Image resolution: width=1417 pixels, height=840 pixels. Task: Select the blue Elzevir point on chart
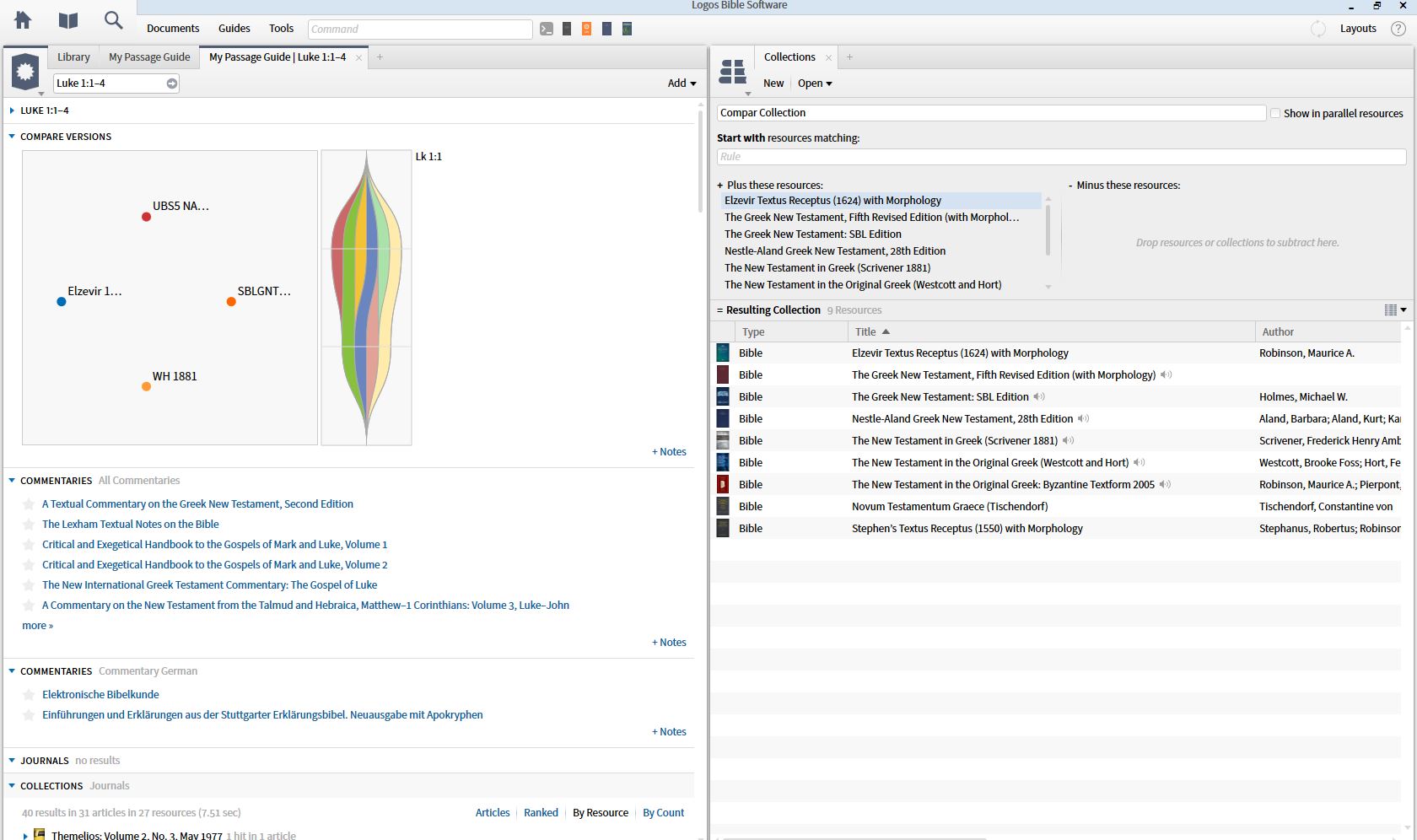point(62,302)
